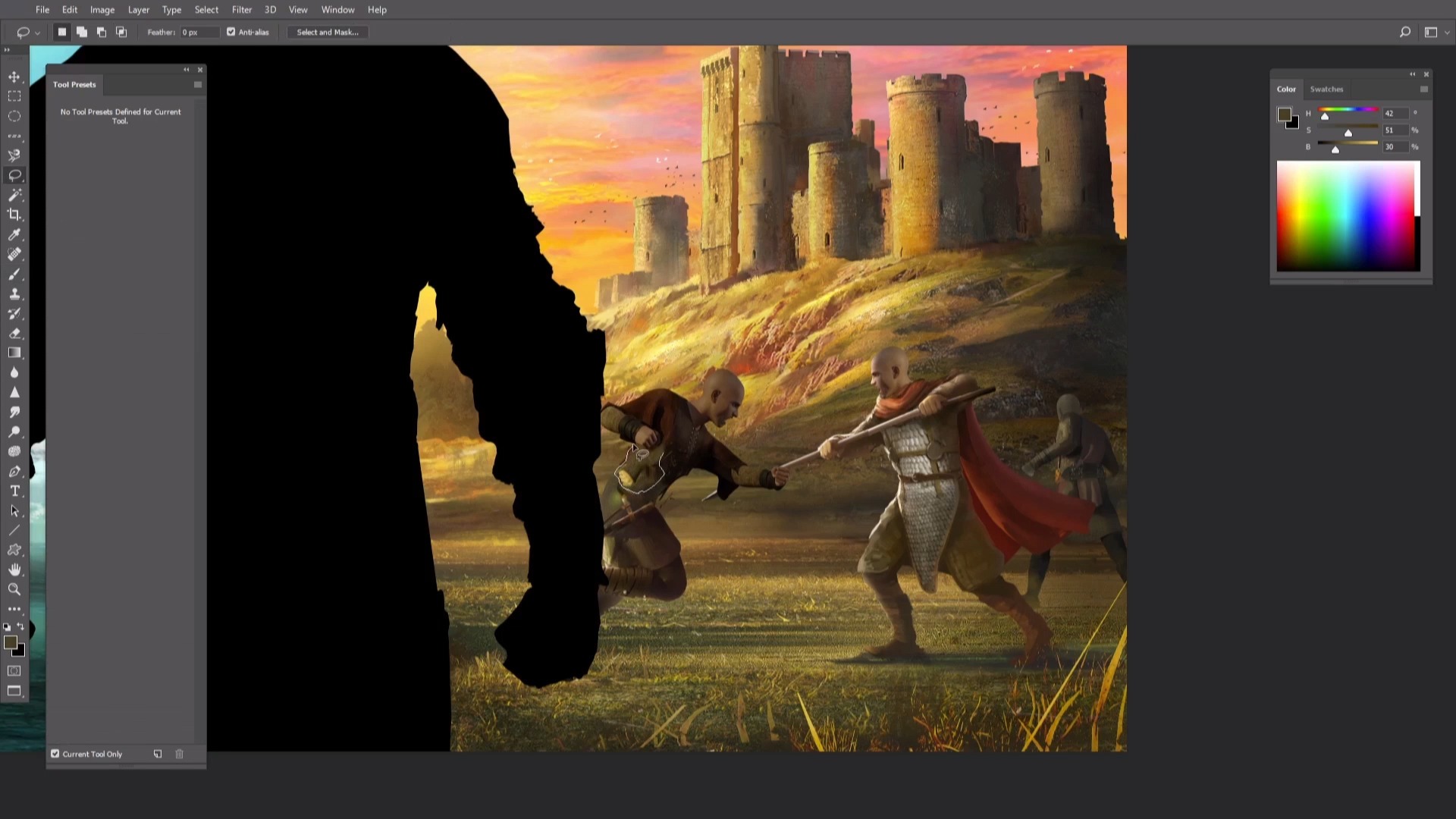
Task: Swap foreground and background colors
Action: 21,627
